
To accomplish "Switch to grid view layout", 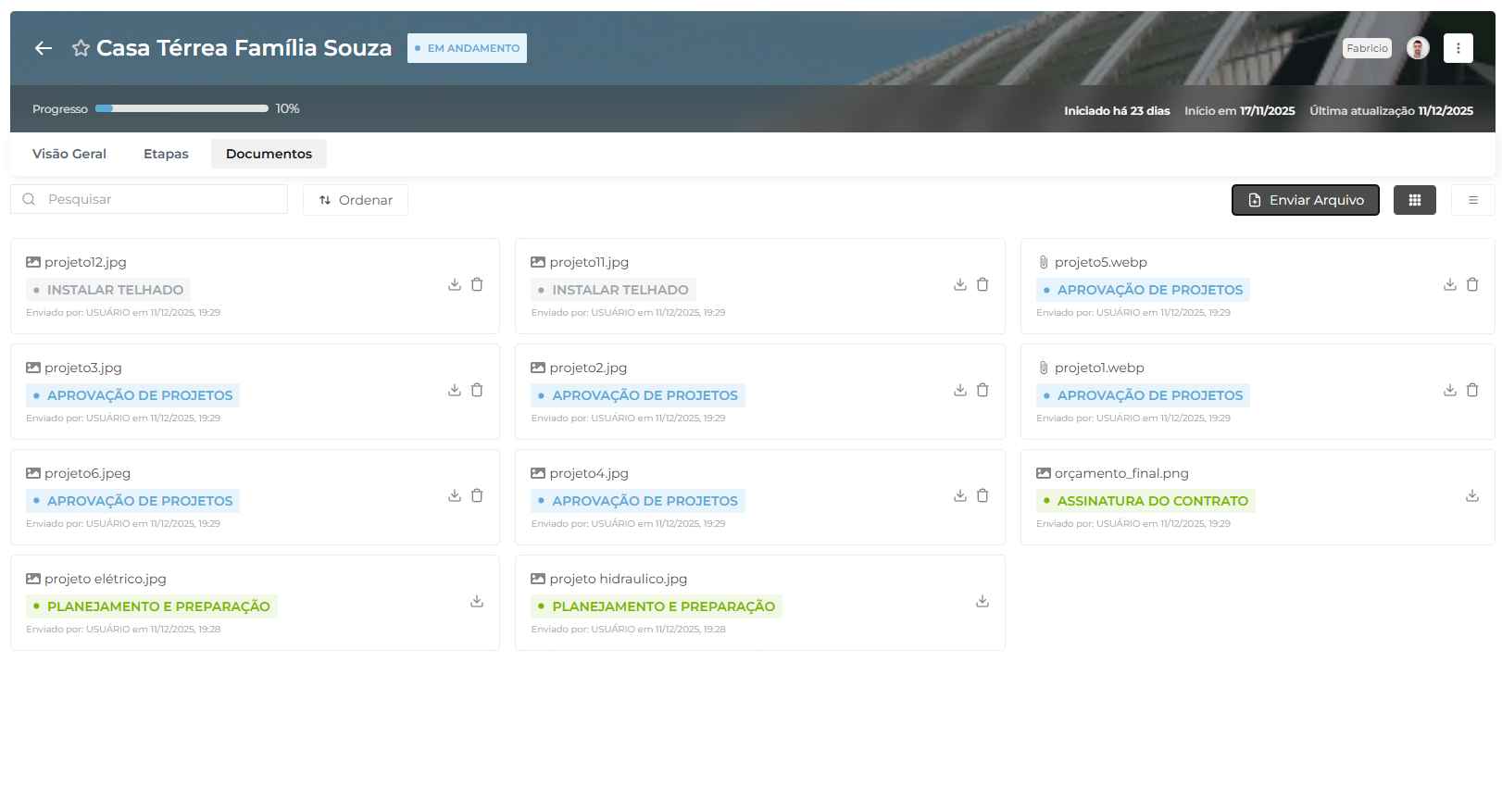I will (1414, 200).
